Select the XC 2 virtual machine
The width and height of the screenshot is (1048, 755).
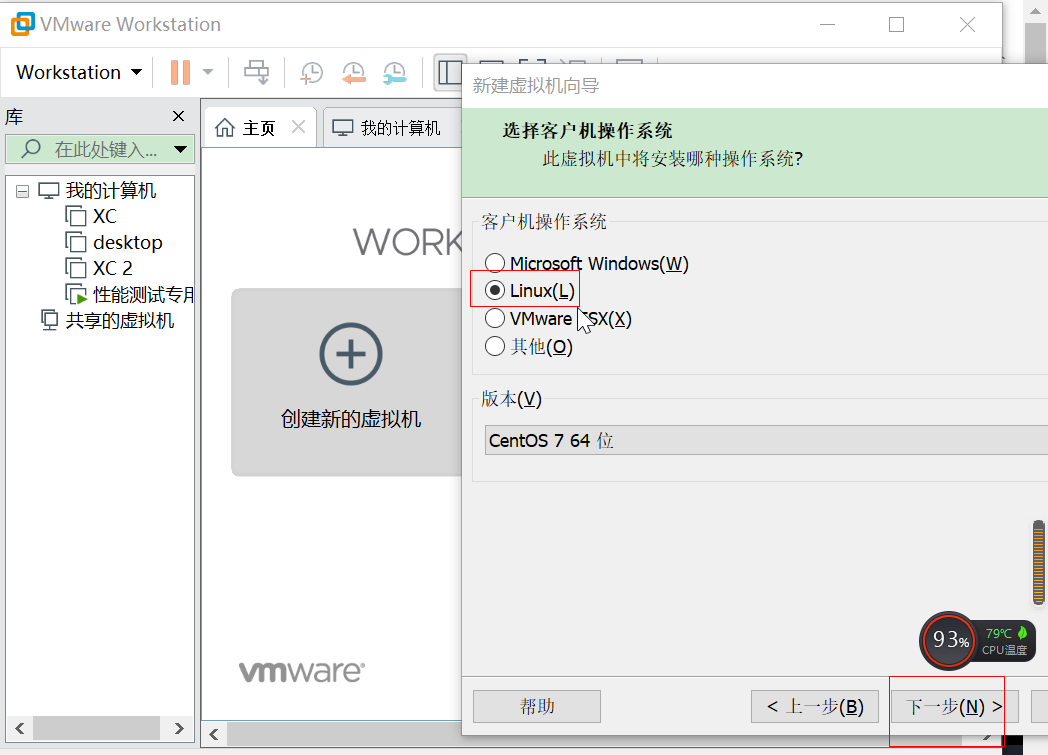[x=112, y=269]
